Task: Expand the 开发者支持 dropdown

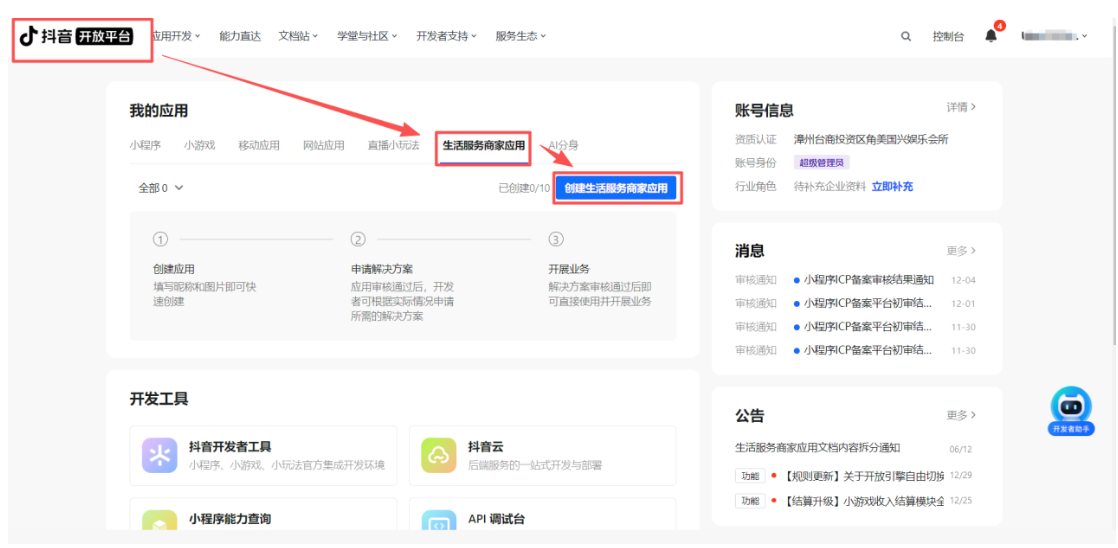Action: [x=446, y=36]
